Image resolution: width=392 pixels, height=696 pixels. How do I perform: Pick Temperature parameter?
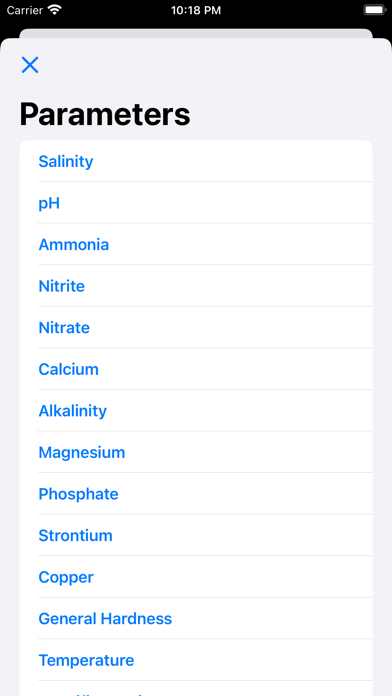[196, 660]
